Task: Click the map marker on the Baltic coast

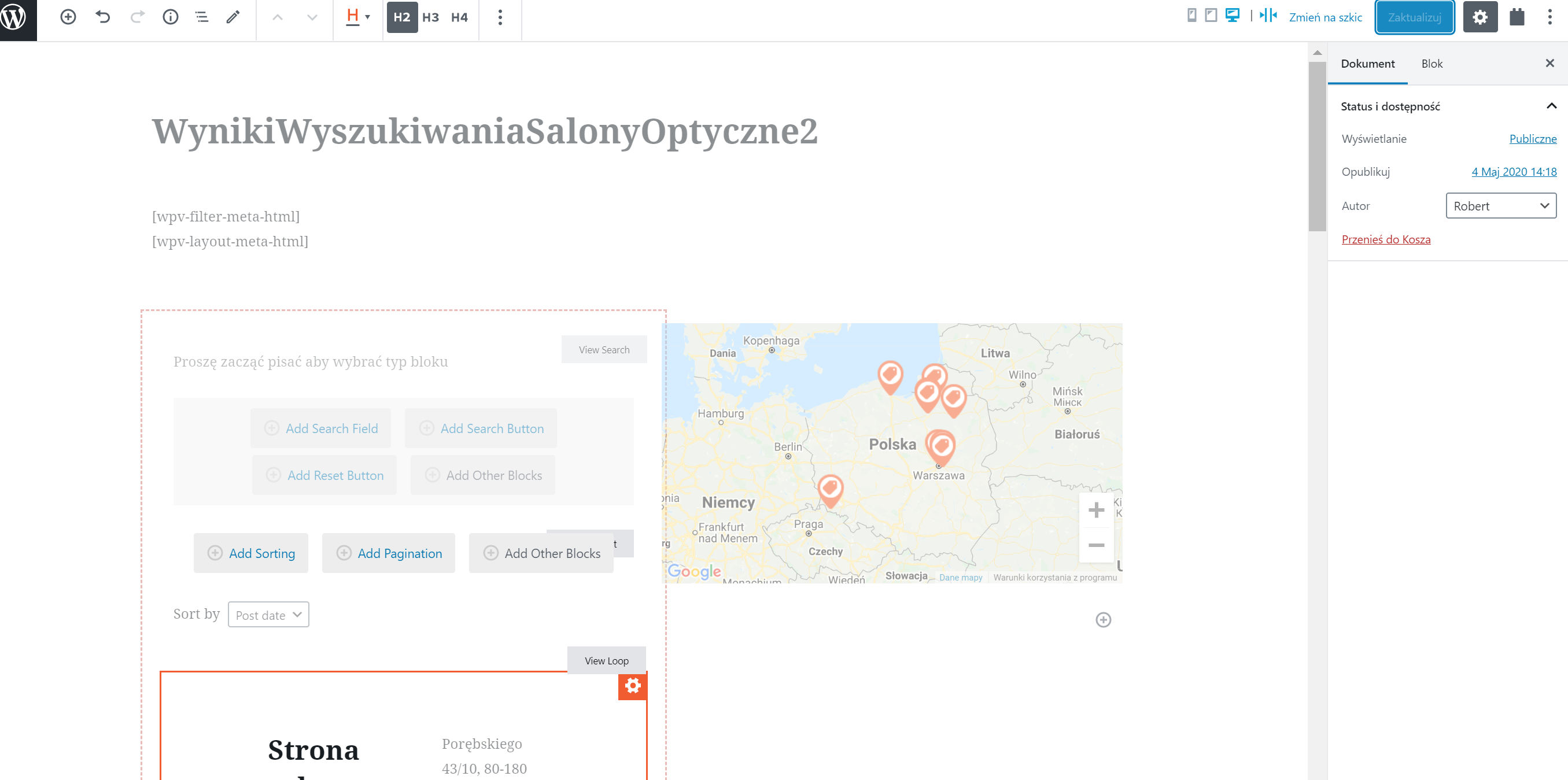Action: pos(890,377)
